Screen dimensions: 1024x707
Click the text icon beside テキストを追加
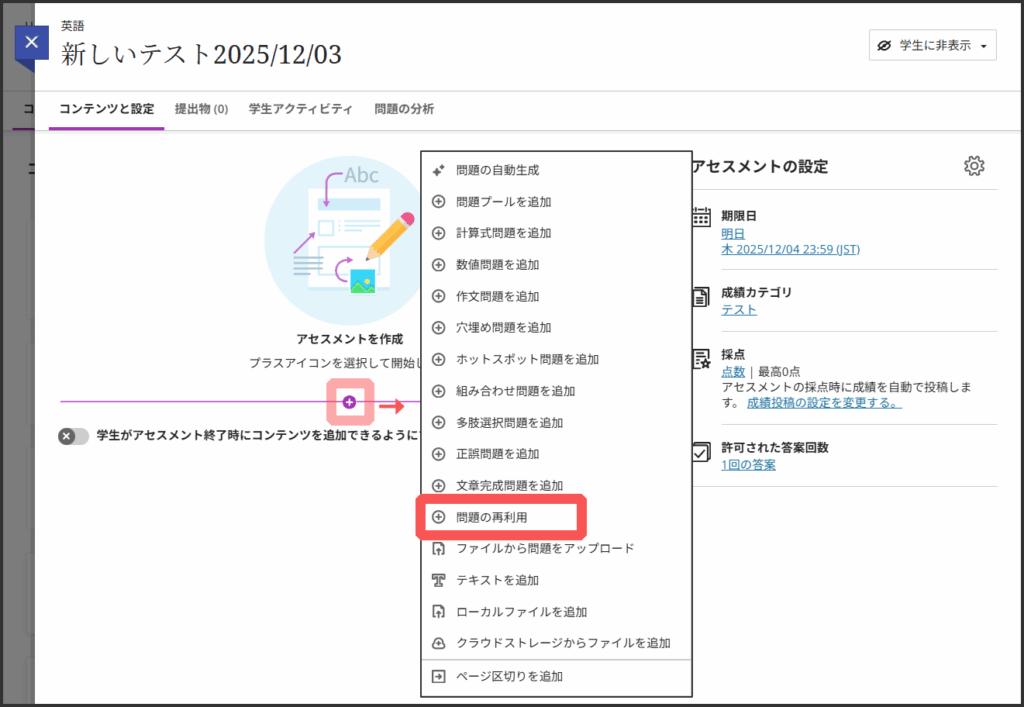438,580
